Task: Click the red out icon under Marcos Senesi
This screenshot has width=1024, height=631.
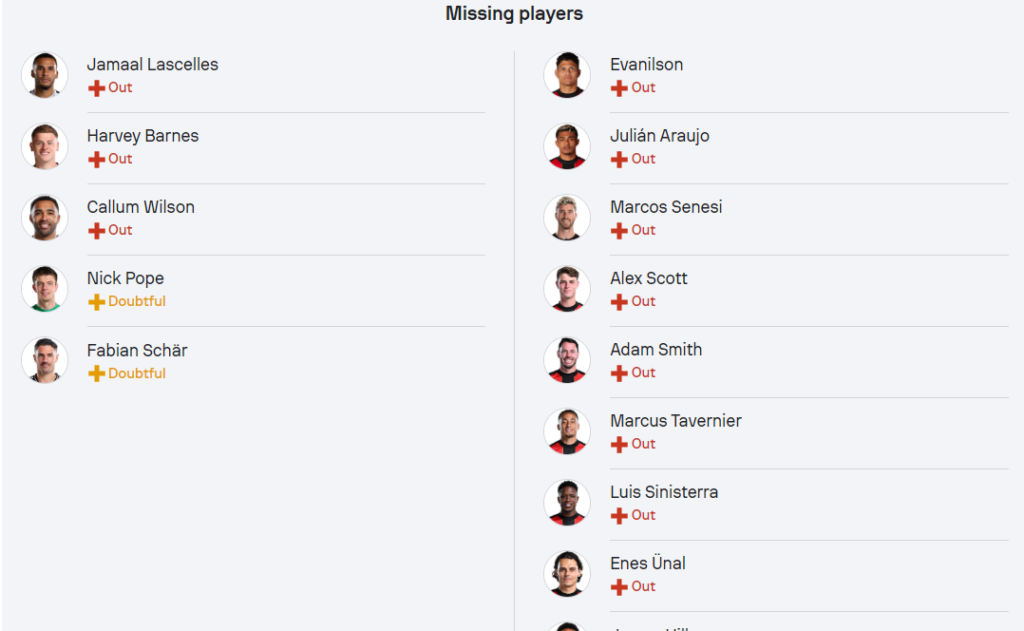Action: tap(619, 231)
